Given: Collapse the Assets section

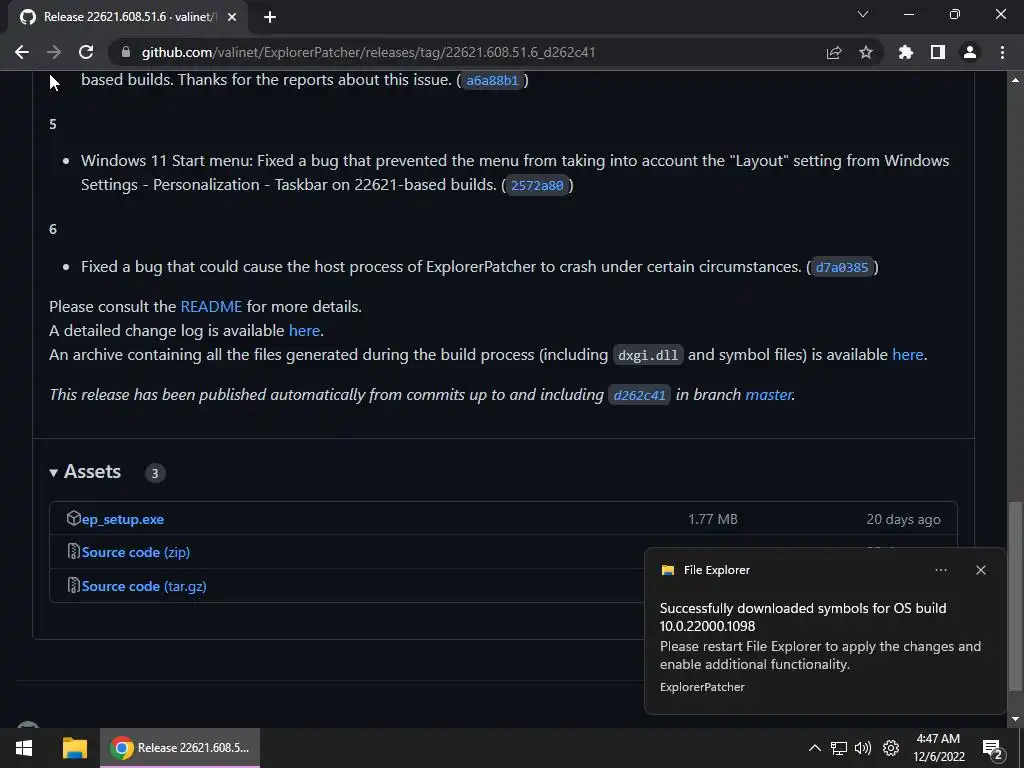Looking at the screenshot, I should tap(86, 472).
